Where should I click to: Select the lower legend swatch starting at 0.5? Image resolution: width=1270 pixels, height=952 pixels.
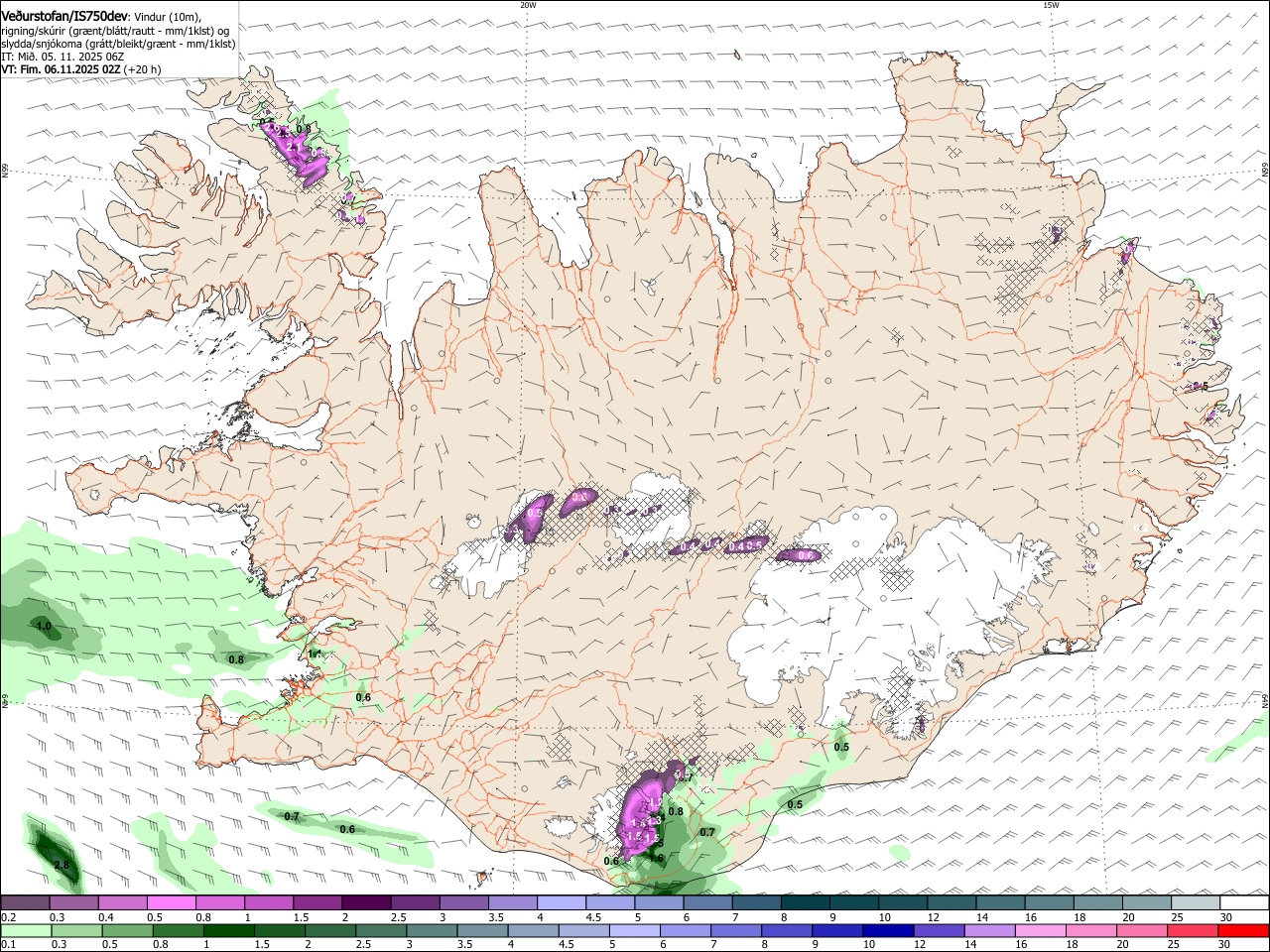pyautogui.click(x=127, y=930)
